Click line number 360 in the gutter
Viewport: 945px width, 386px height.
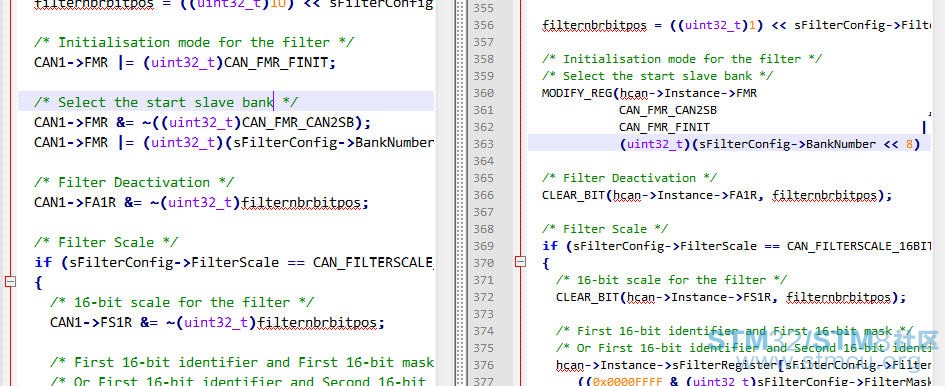pyautogui.click(x=483, y=93)
